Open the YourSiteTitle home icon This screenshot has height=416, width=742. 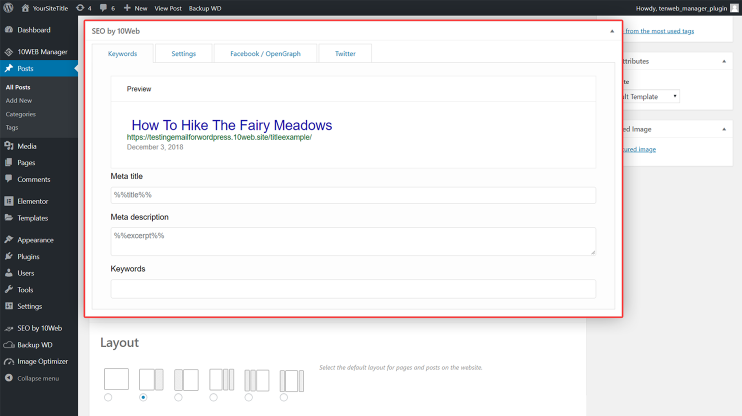coord(25,8)
